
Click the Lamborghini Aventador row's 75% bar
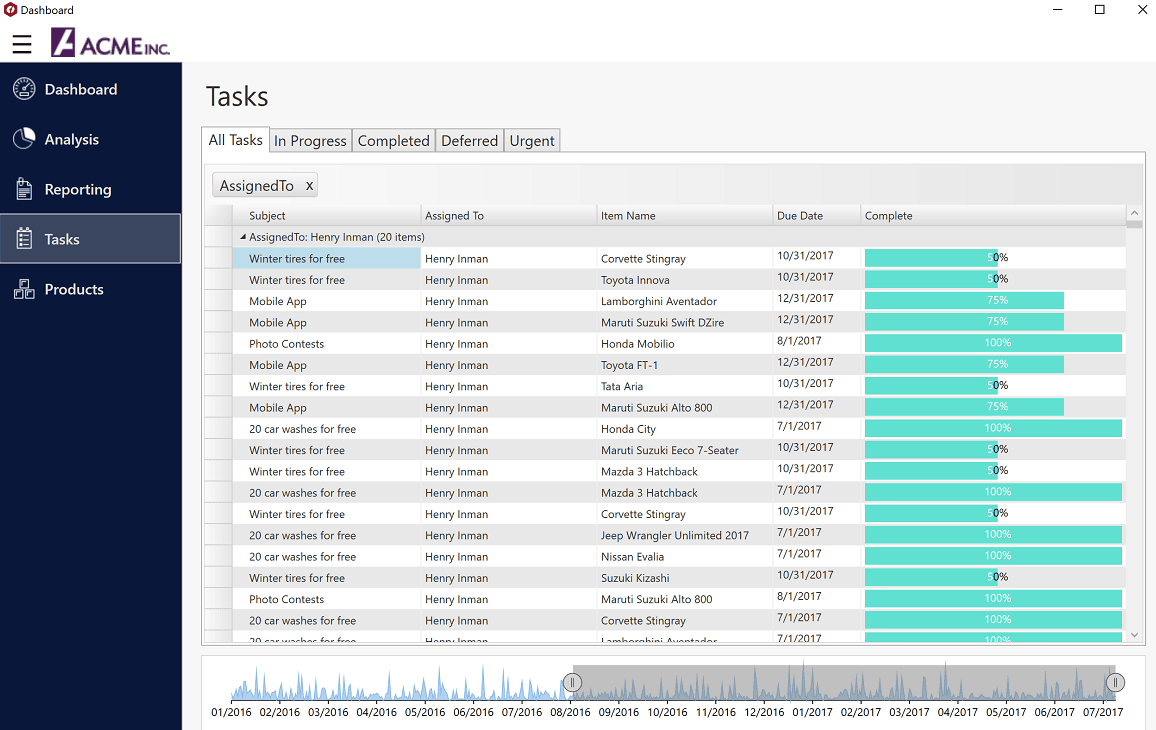[x=964, y=300]
